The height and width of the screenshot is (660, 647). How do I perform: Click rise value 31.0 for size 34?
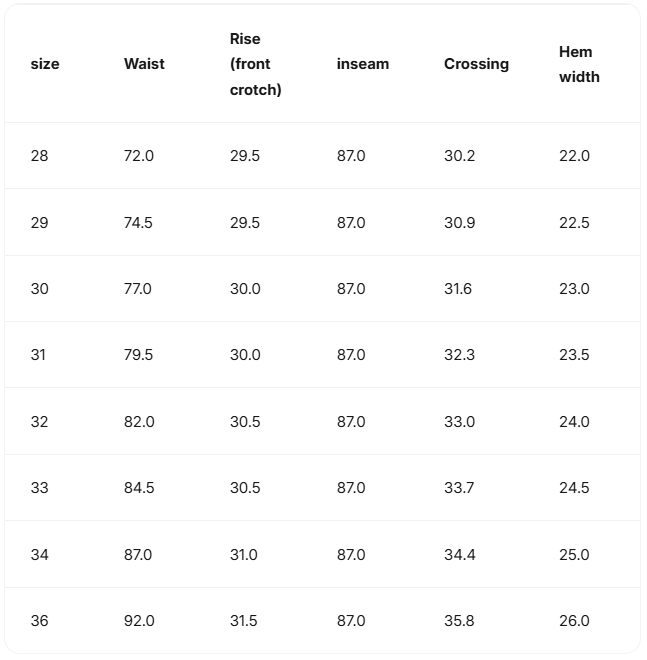tap(244, 555)
